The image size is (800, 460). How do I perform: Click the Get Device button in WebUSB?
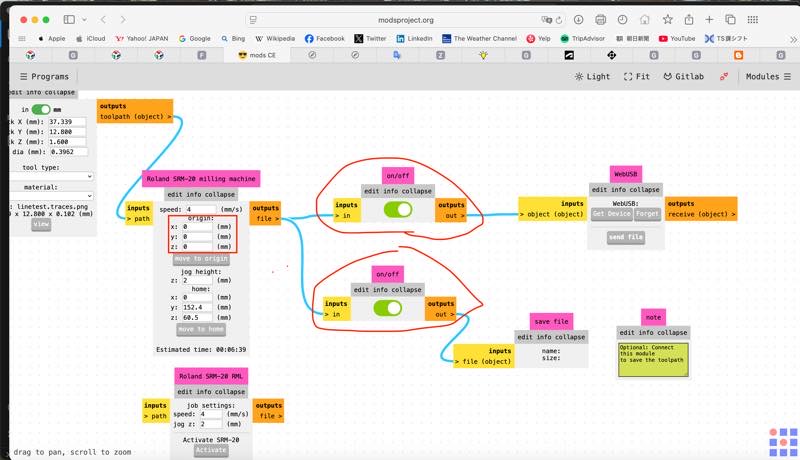[612, 214]
